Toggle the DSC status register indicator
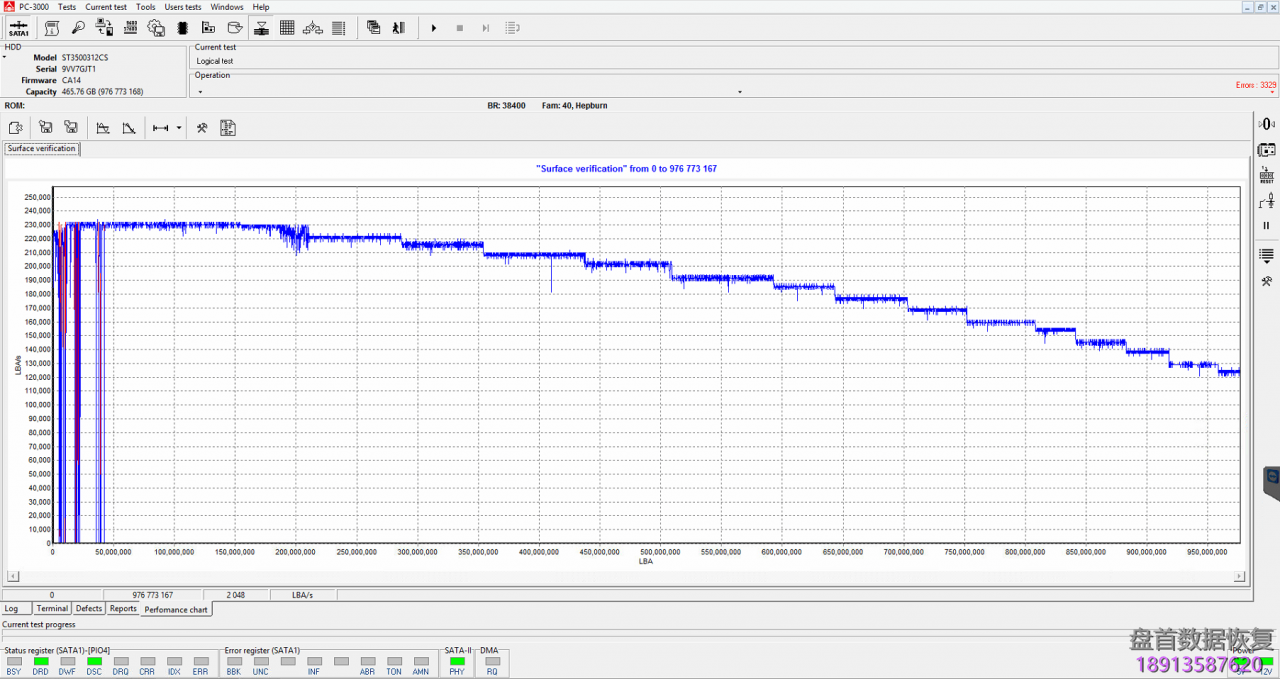Viewport: 1280px width, 679px height. click(x=94, y=661)
